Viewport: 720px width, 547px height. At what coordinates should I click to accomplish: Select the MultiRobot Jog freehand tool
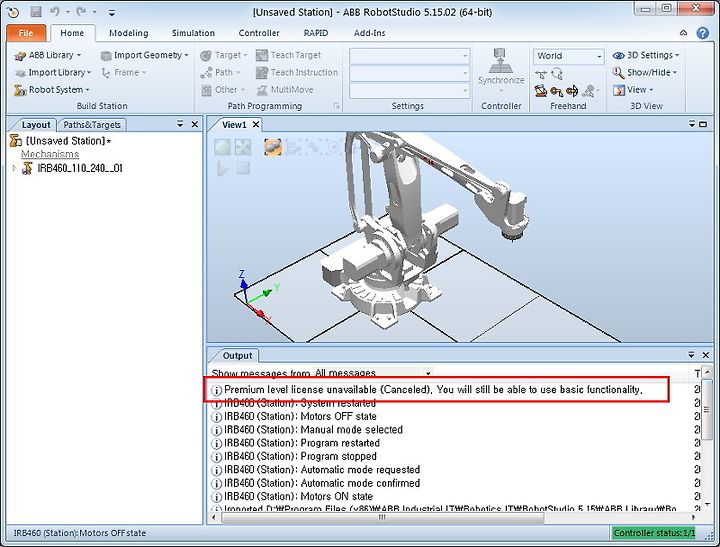coord(590,91)
